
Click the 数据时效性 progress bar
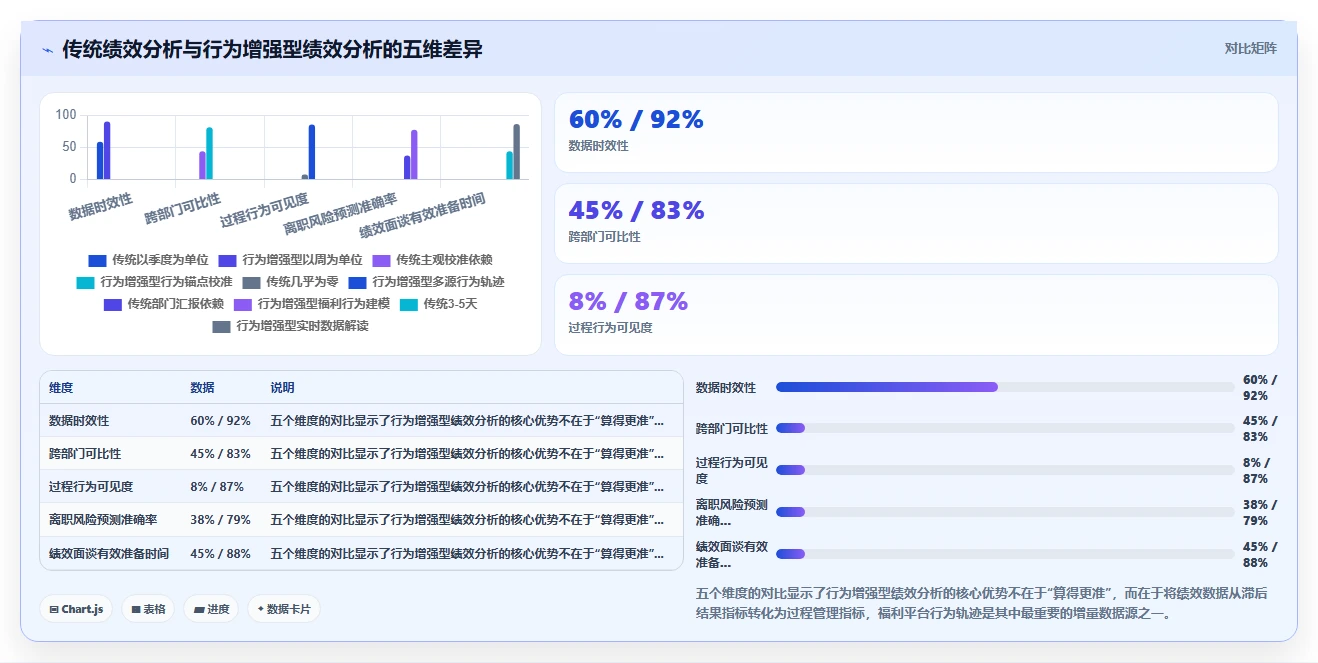[1004, 387]
